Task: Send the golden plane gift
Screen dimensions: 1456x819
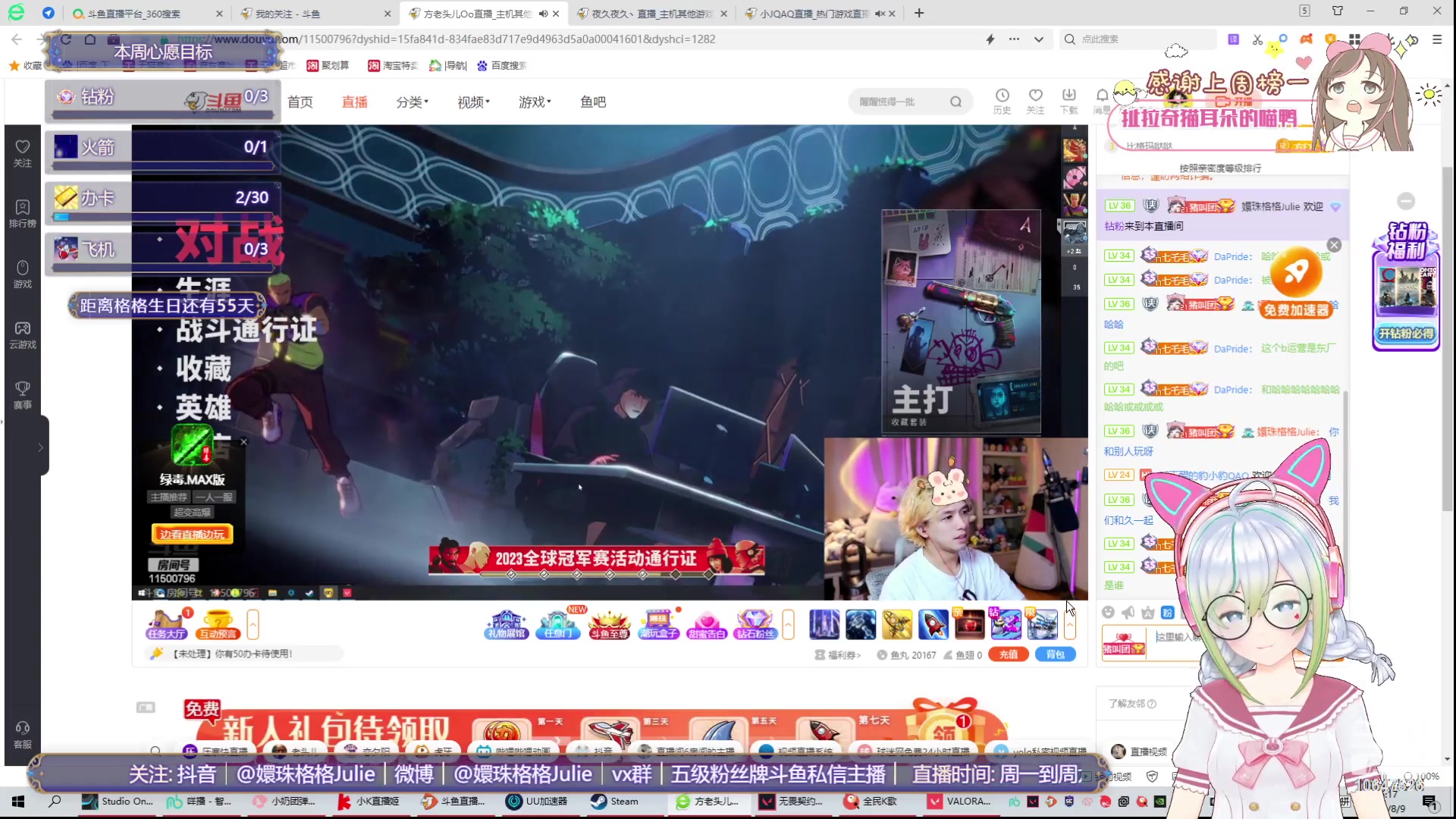Action: point(897,624)
